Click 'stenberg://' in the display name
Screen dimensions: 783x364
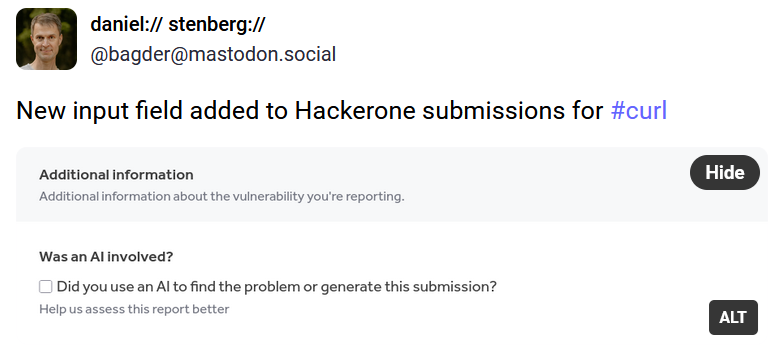click(x=217, y=24)
